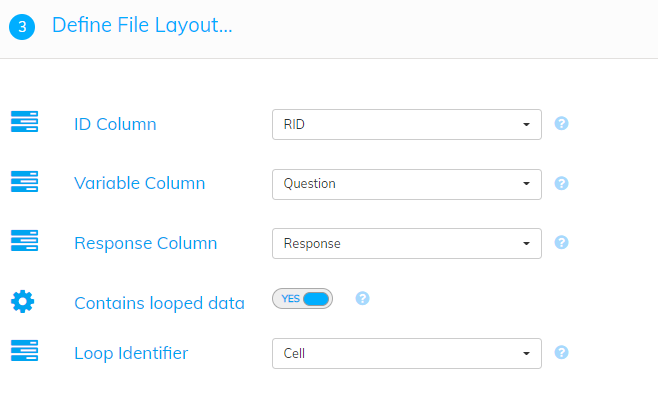Screen dimensions: 658x401
Task: Open the Response Column dropdown showing Response
Action: 407,243
